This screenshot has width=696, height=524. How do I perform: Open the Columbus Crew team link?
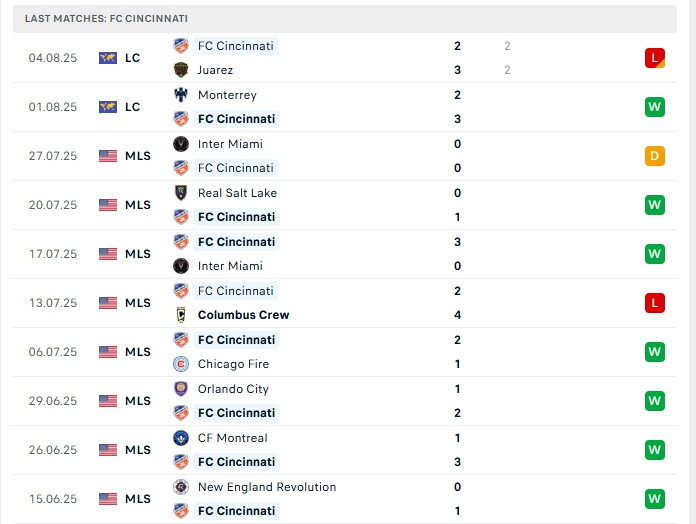(x=243, y=315)
